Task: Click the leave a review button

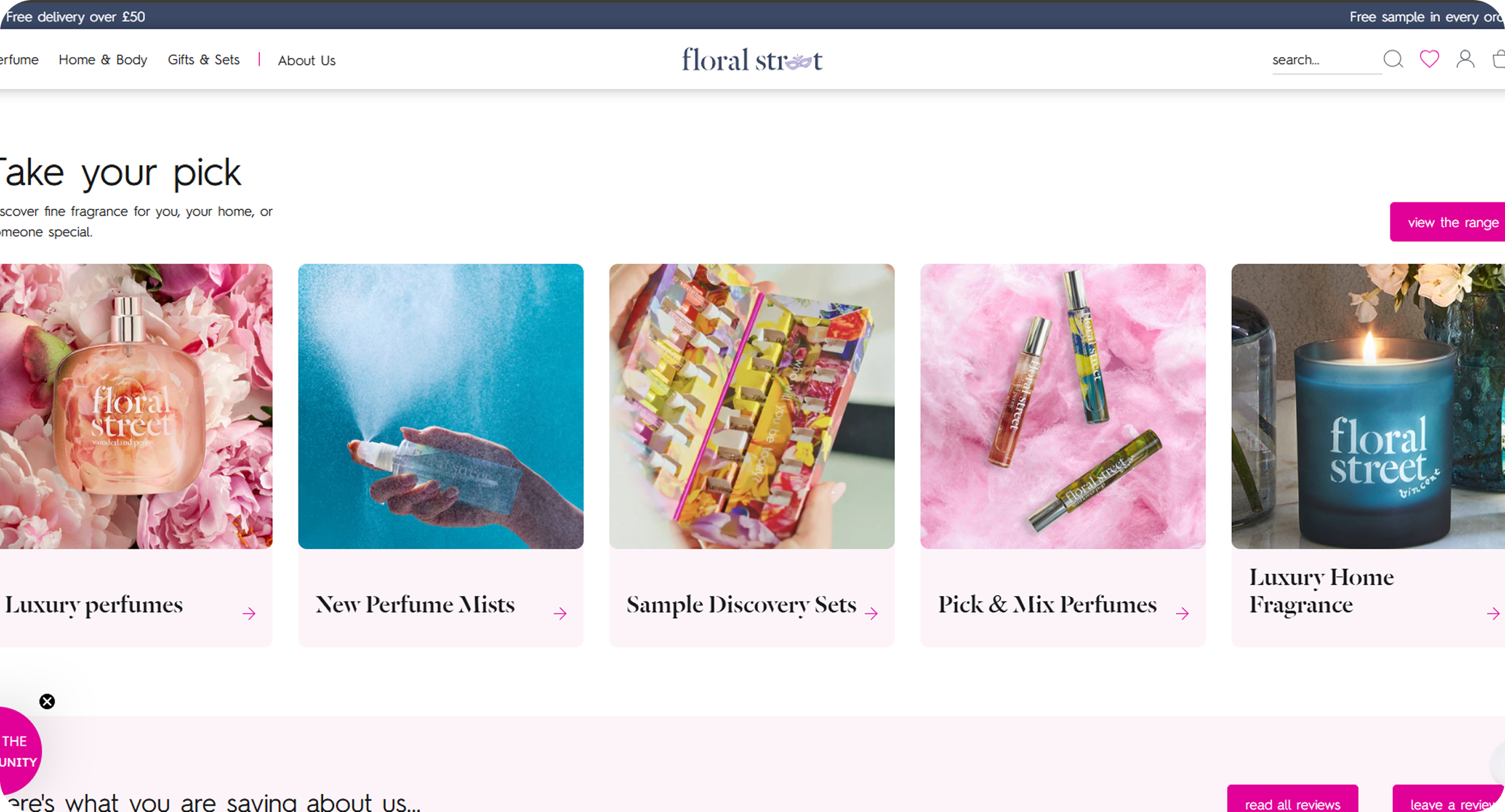Action: tap(1449, 800)
